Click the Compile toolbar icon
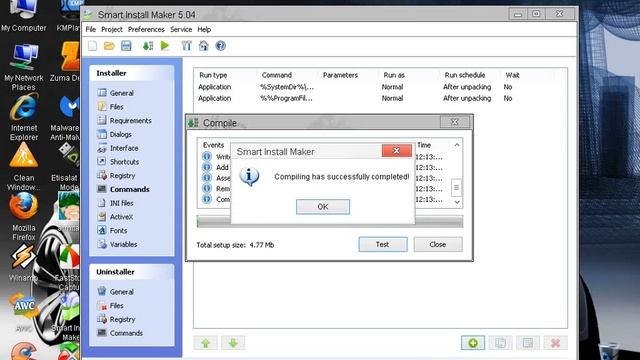Viewport: 640px width, 360px height. pos(148,46)
